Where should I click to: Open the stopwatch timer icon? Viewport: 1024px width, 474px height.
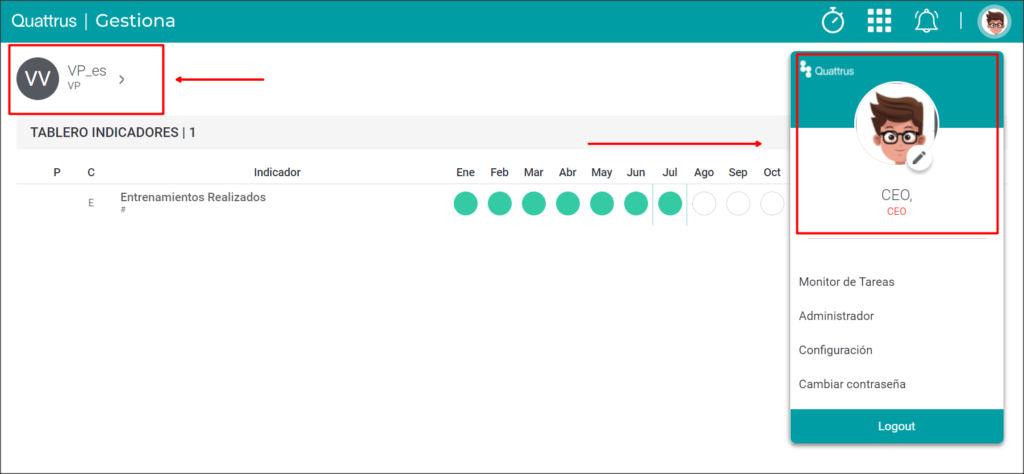click(x=833, y=21)
